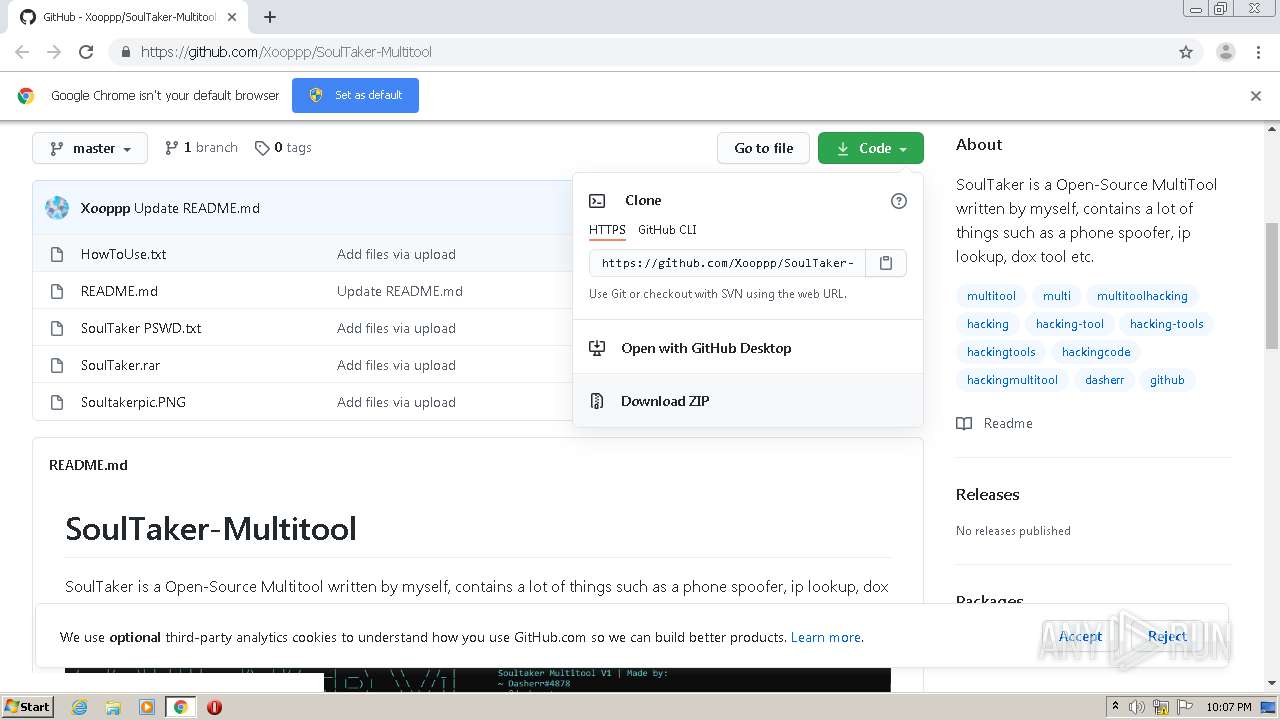Open SoulTaker PSWD.txt file
1280x720 pixels.
[x=141, y=328]
